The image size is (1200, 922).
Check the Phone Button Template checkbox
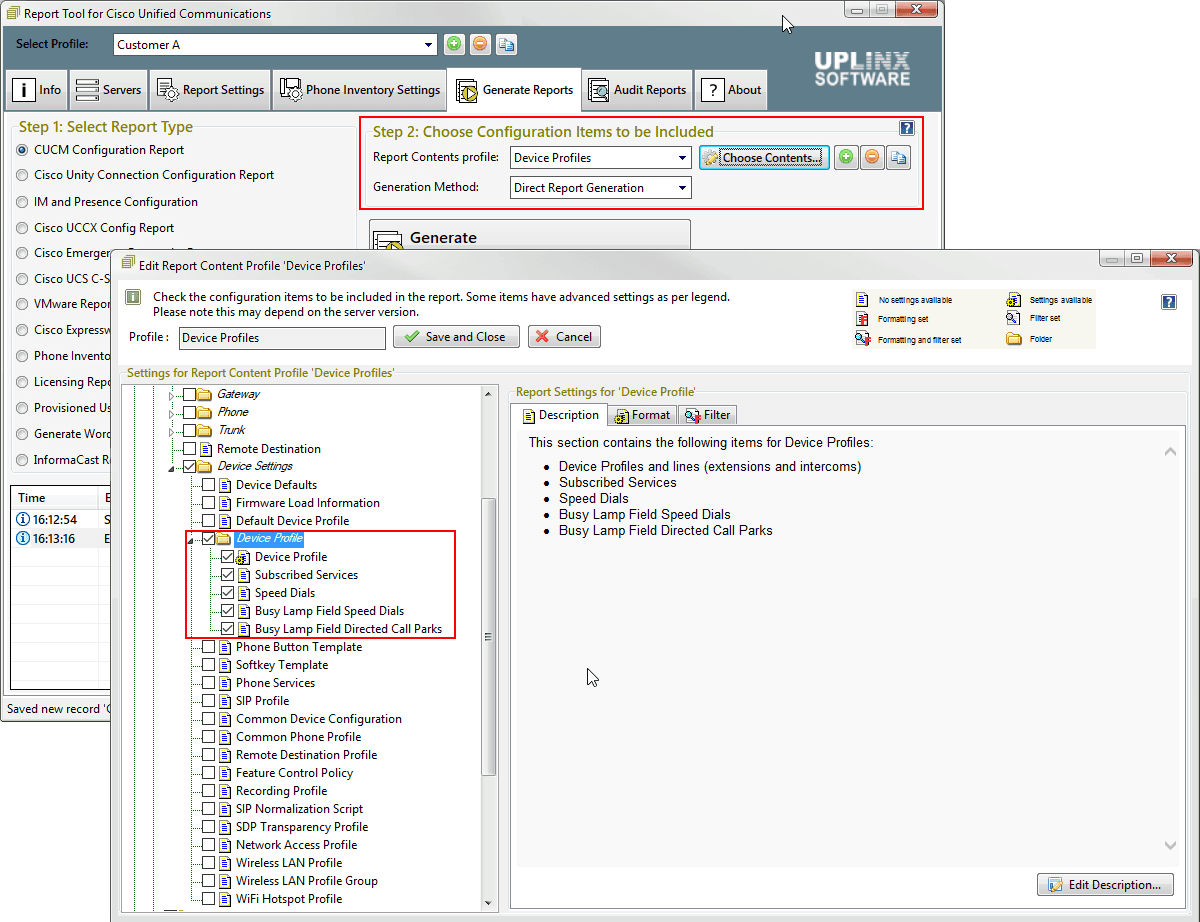tap(208, 647)
